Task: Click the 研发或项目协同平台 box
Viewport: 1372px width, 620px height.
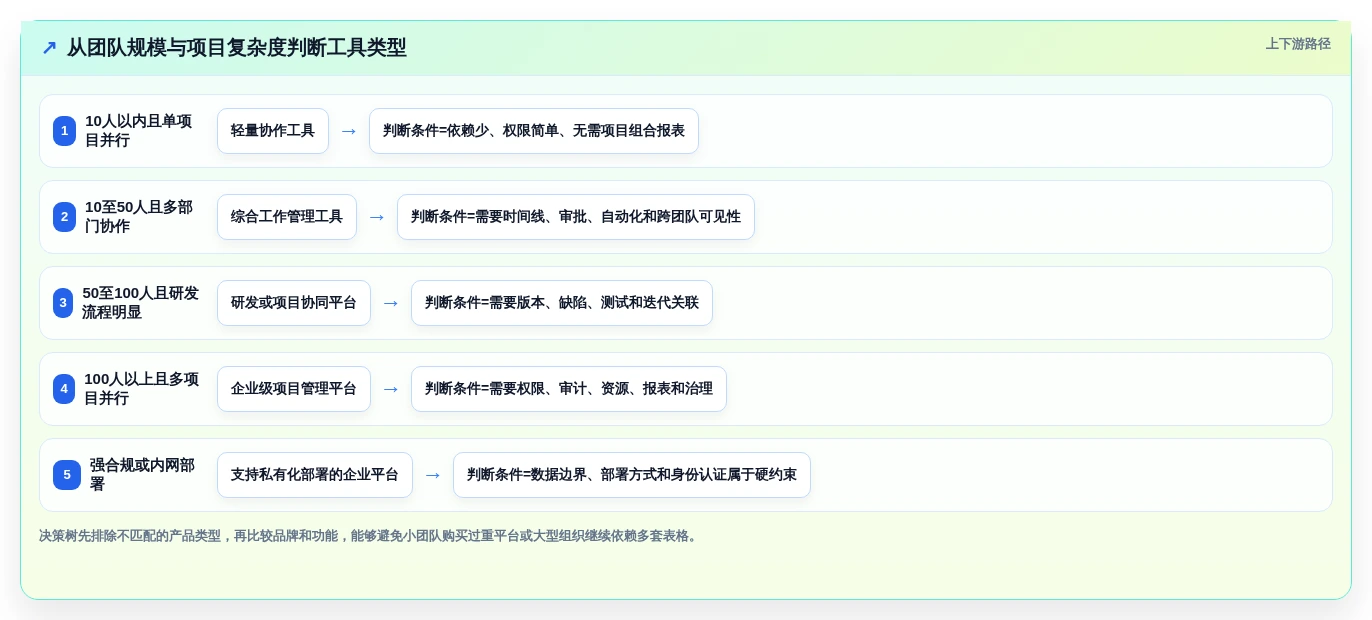Action: [x=294, y=303]
